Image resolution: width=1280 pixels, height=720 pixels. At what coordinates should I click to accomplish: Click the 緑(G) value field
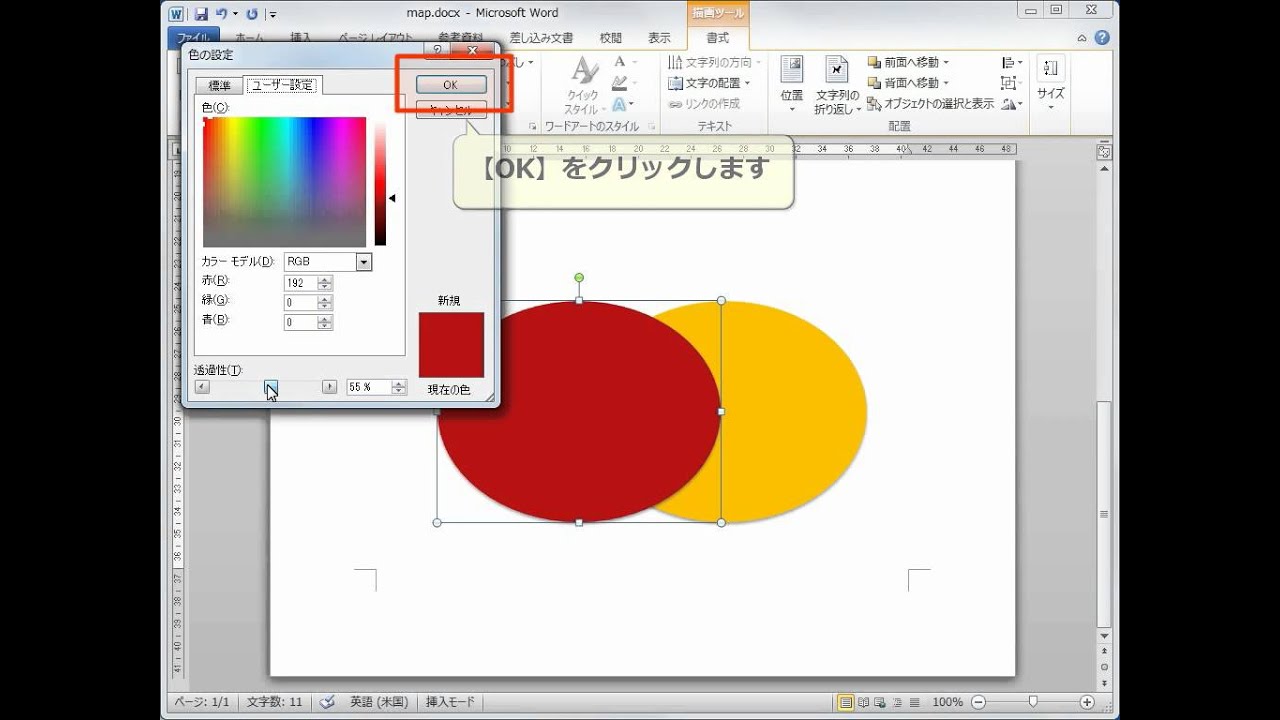(300, 303)
